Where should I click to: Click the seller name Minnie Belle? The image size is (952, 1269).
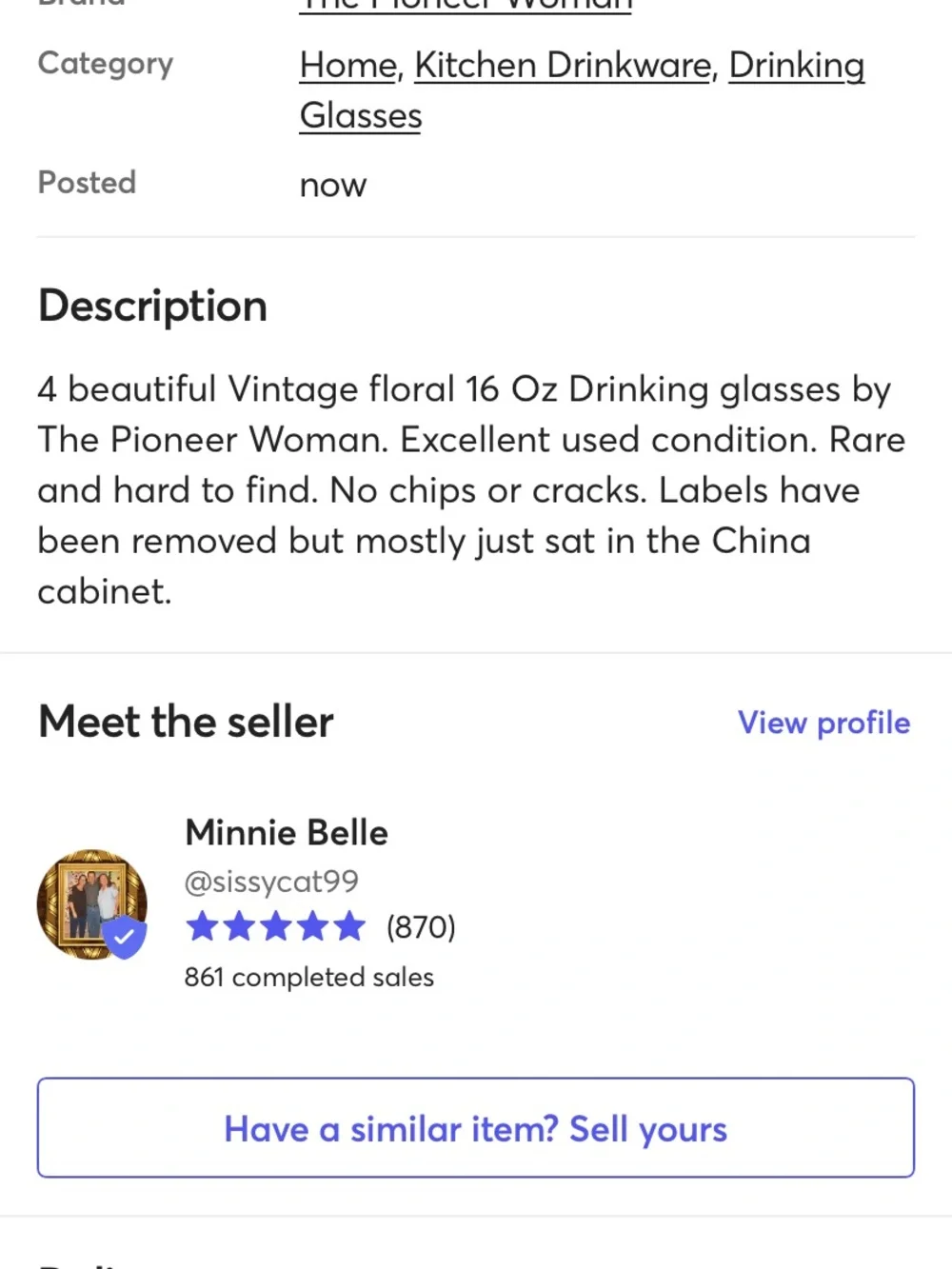287,833
